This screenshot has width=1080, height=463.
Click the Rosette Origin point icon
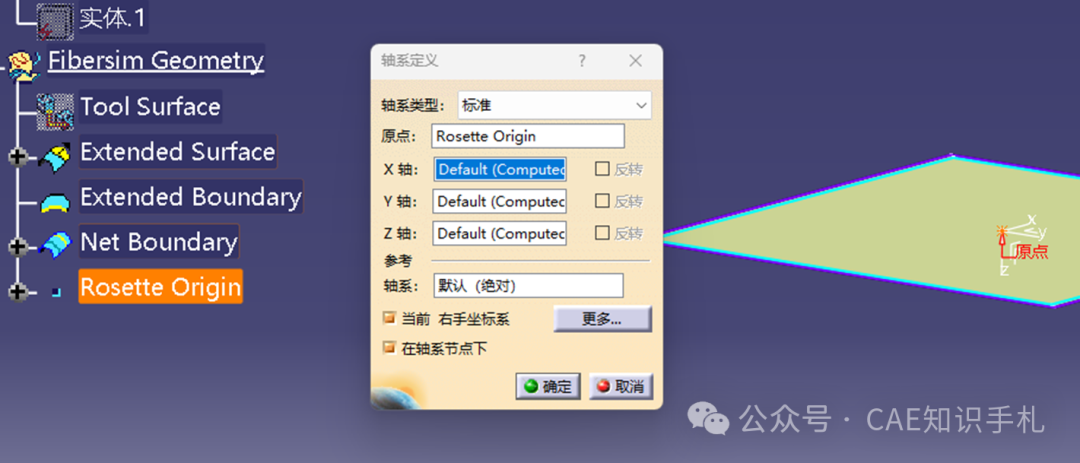click(x=56, y=292)
